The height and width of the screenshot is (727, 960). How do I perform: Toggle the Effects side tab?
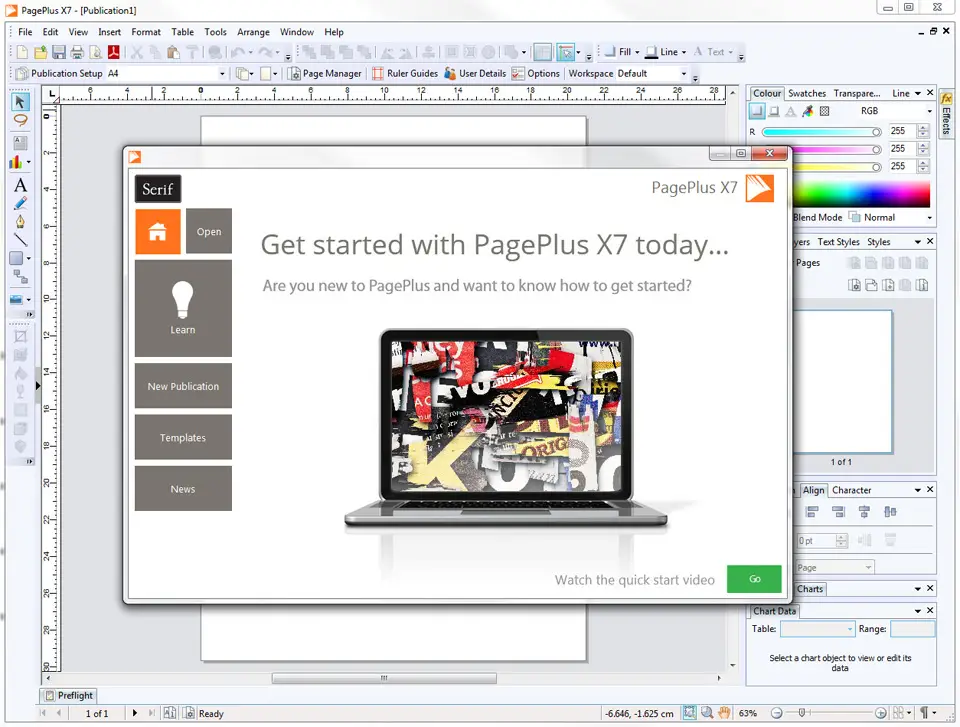pyautogui.click(x=947, y=115)
